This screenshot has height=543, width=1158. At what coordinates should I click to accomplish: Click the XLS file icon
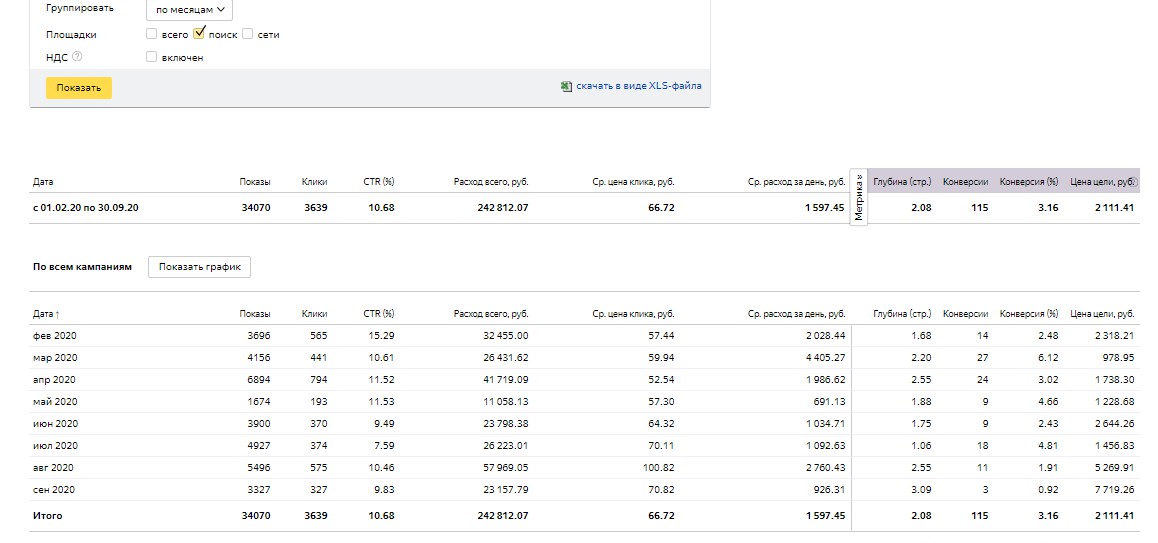pos(567,87)
